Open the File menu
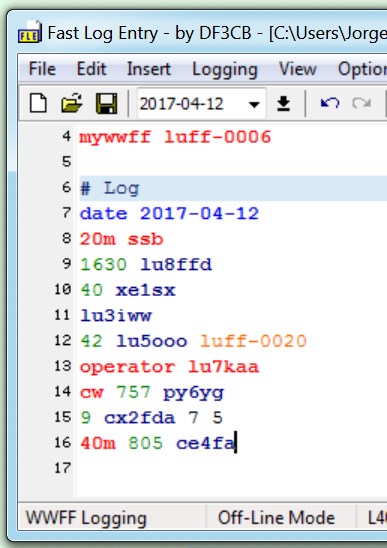The width and height of the screenshot is (387, 548). [x=42, y=69]
